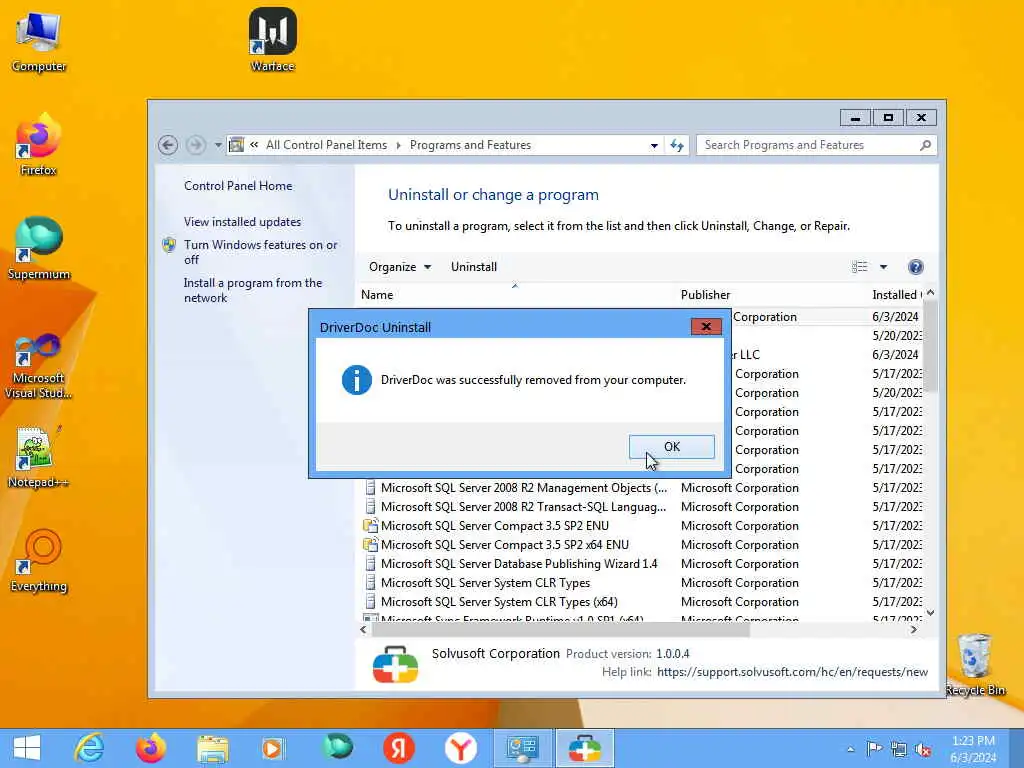This screenshot has height=768, width=1024.
Task: Open the Solvusoft support help link
Action: 792,672
